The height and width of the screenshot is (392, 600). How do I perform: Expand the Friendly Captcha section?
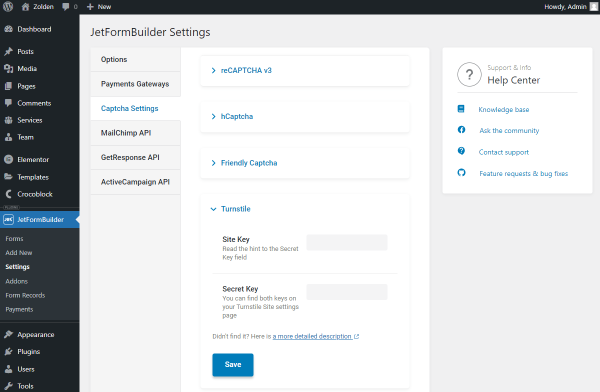305,163
